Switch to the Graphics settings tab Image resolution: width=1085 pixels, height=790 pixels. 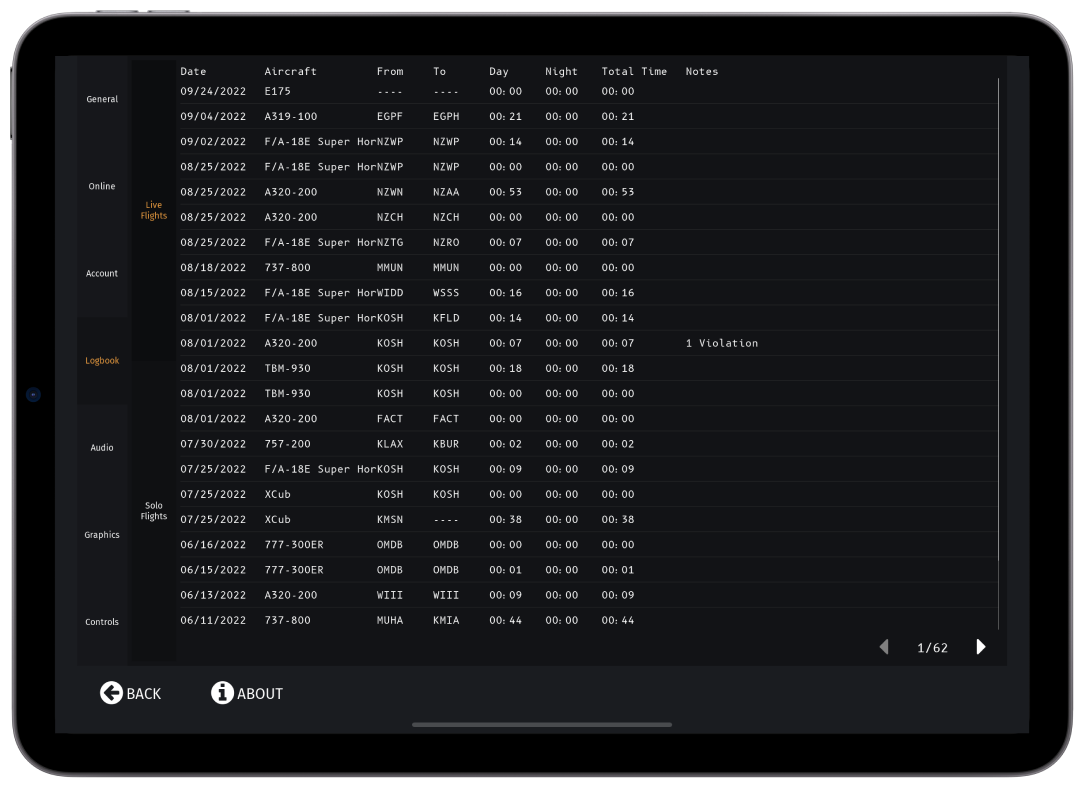coord(102,534)
